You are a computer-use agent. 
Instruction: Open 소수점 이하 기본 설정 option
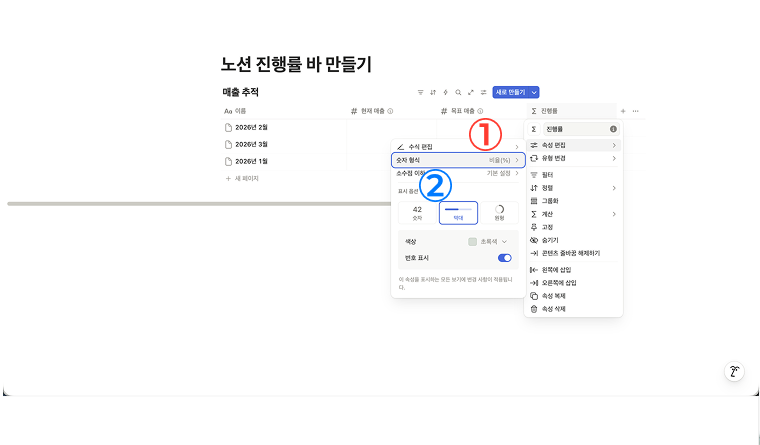458,173
